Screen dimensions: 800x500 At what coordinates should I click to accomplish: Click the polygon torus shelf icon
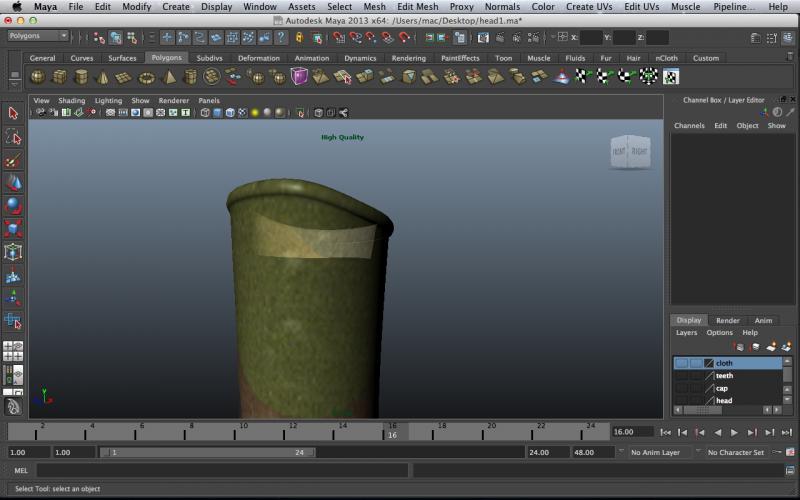pos(147,77)
